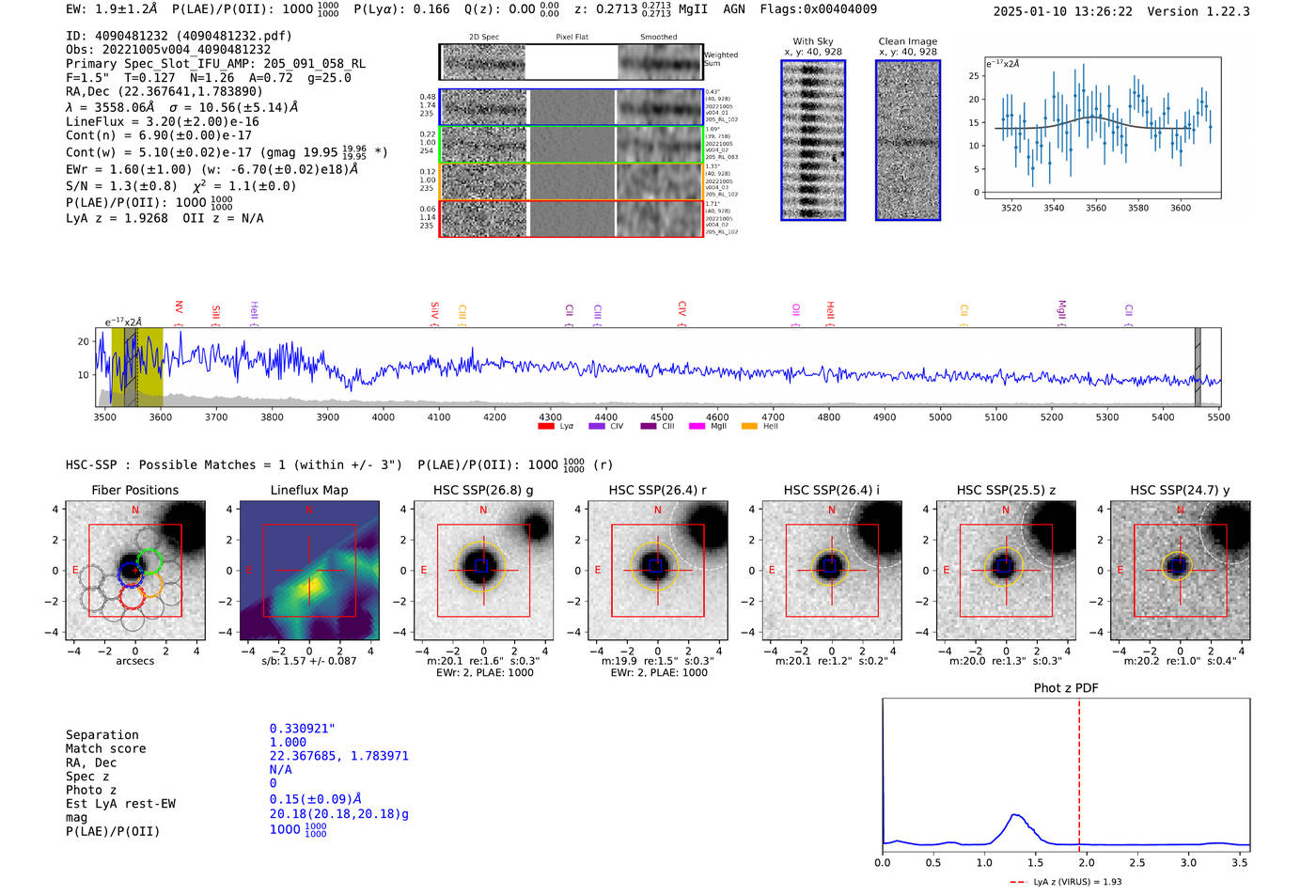1316x896 pixels.
Task: Select the green-bordered 2D spectrum row
Action: point(572,145)
